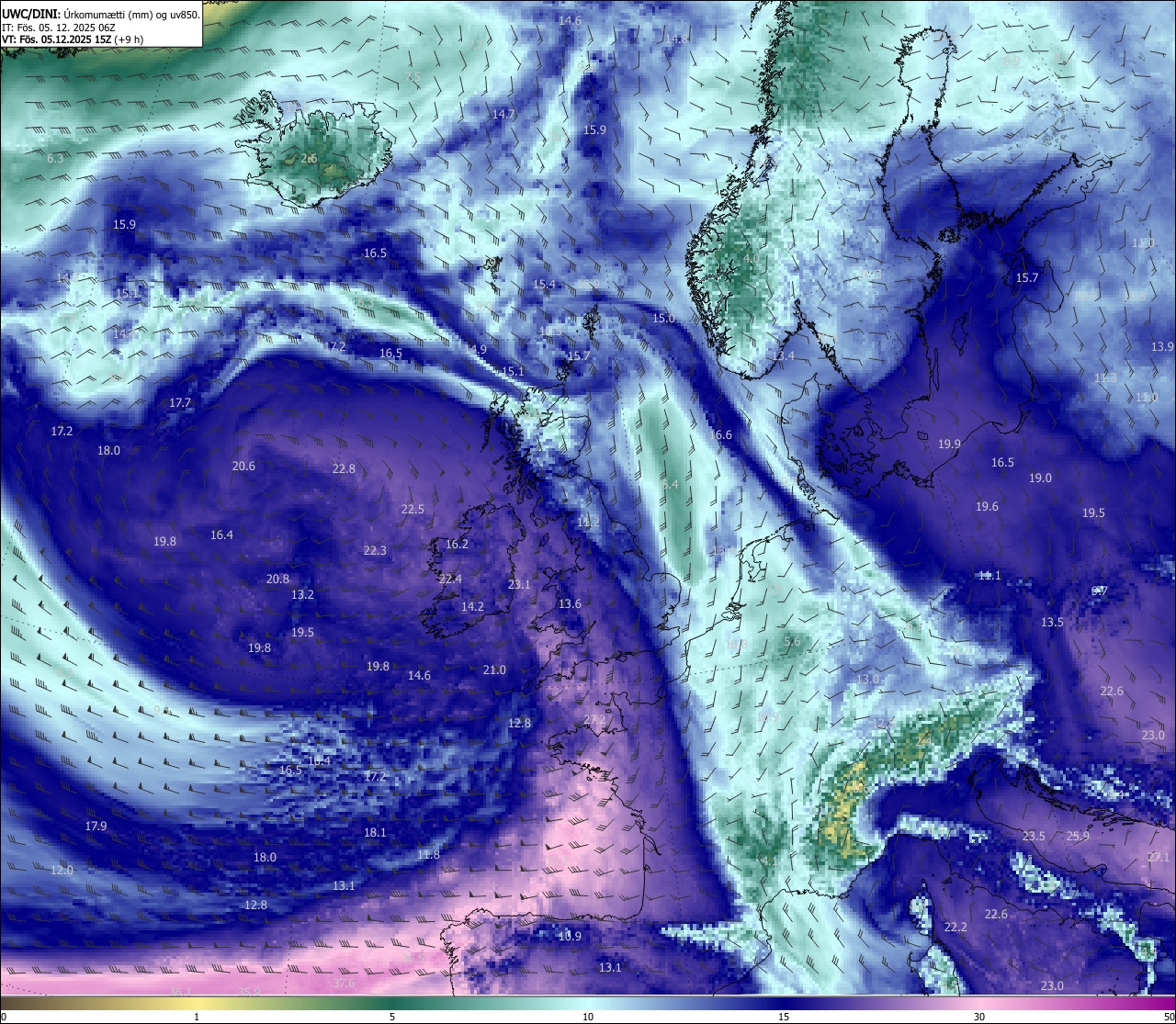The height and width of the screenshot is (1024, 1176).
Task: Click the '21.0' value south of Ireland
Action: click(494, 670)
